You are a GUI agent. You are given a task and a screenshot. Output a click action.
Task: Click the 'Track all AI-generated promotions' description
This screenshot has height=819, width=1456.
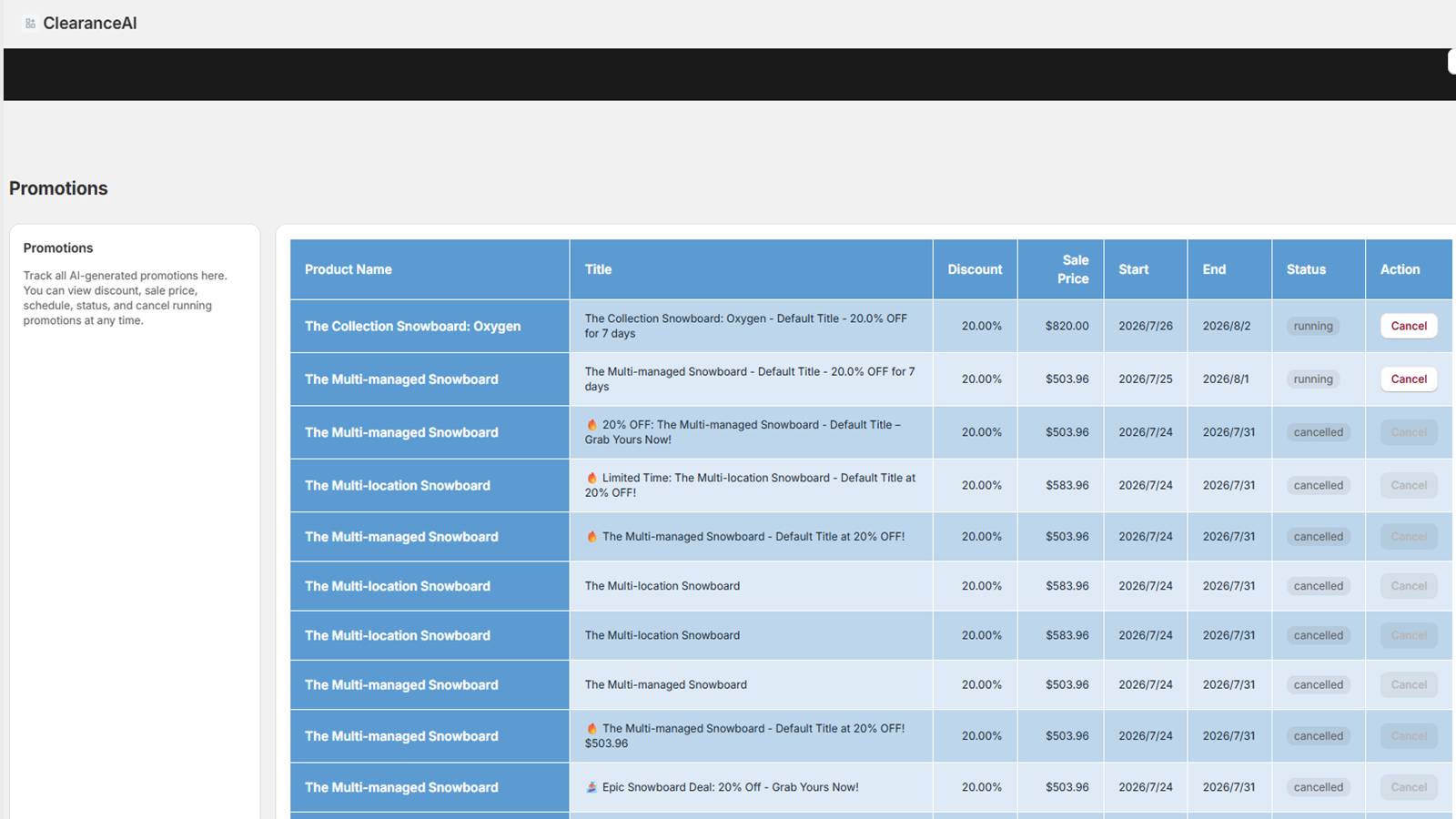tap(126, 298)
